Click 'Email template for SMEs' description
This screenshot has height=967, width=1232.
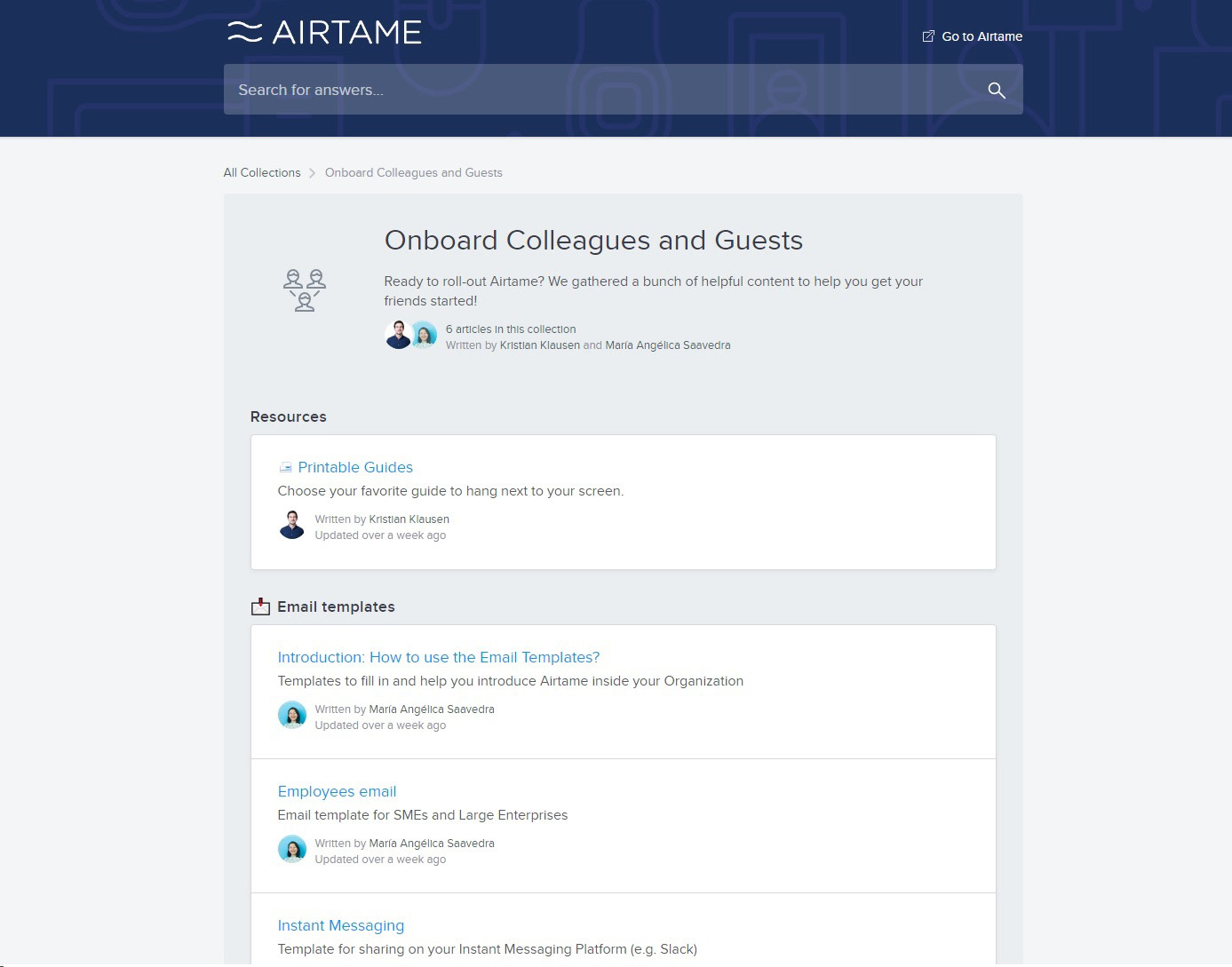tap(423, 815)
